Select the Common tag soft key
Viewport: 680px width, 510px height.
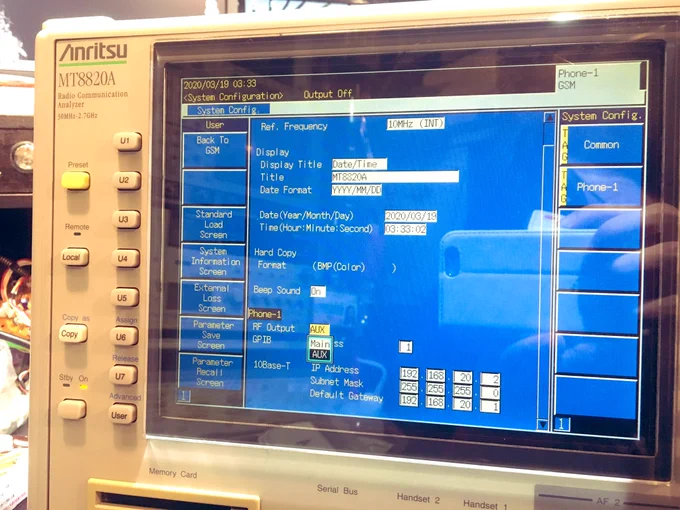(x=601, y=144)
